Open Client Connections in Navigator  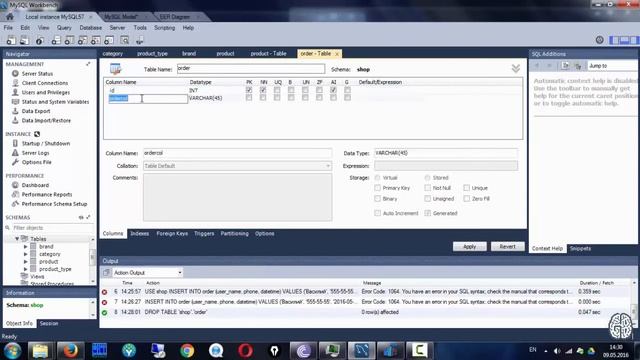point(45,83)
